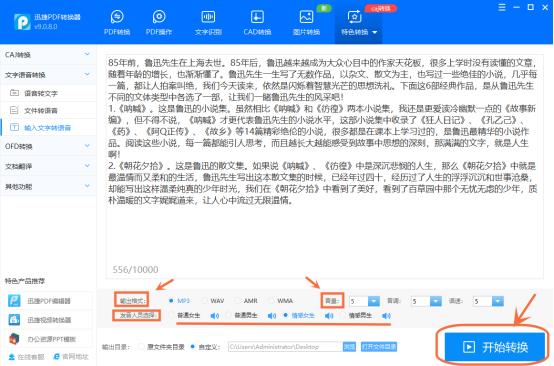Open the hamburger menu icon in title bar
The width and height of the screenshot is (554, 366).
[x=502, y=7]
